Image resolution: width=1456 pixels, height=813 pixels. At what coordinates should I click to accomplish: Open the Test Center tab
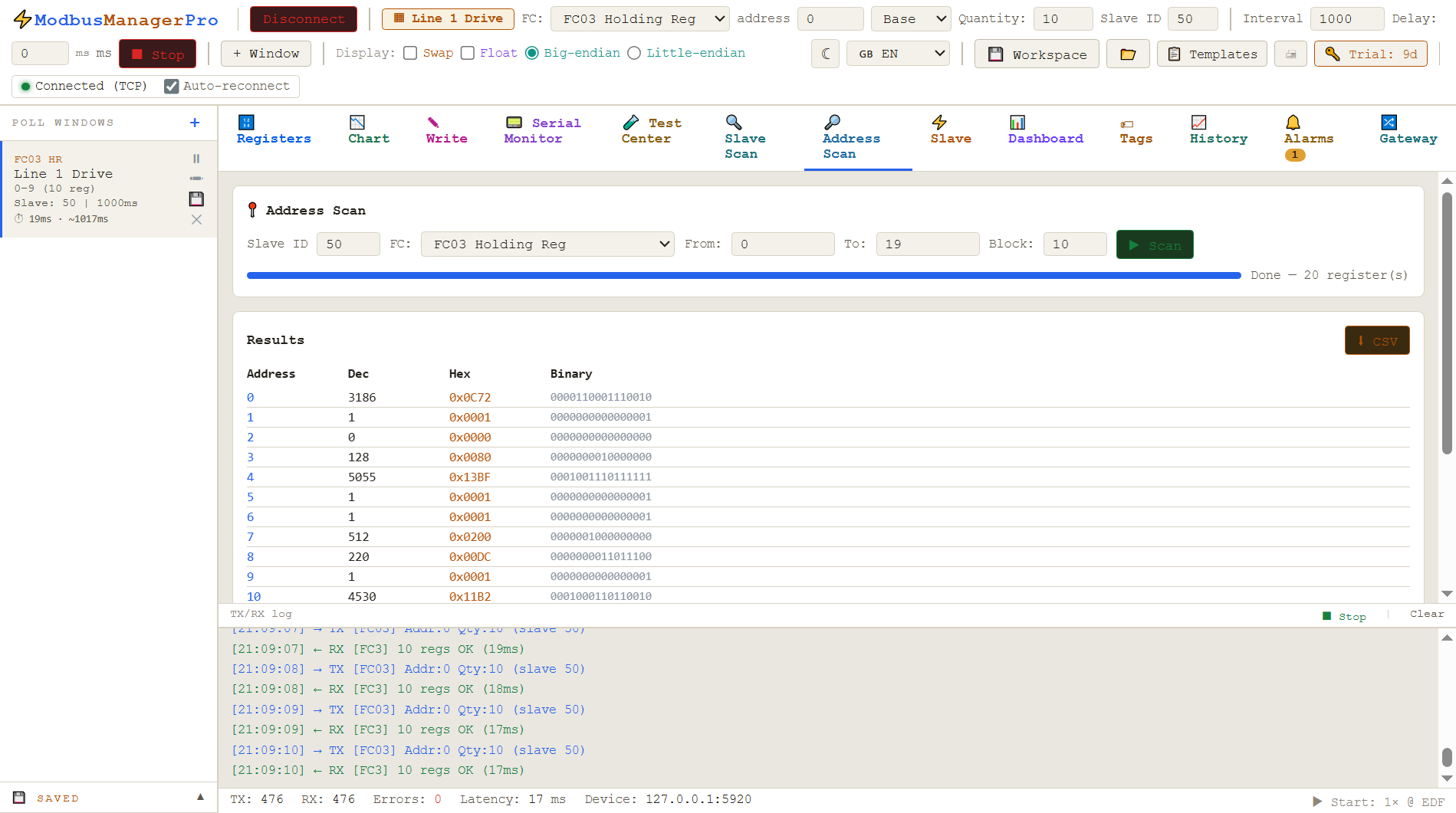click(651, 130)
